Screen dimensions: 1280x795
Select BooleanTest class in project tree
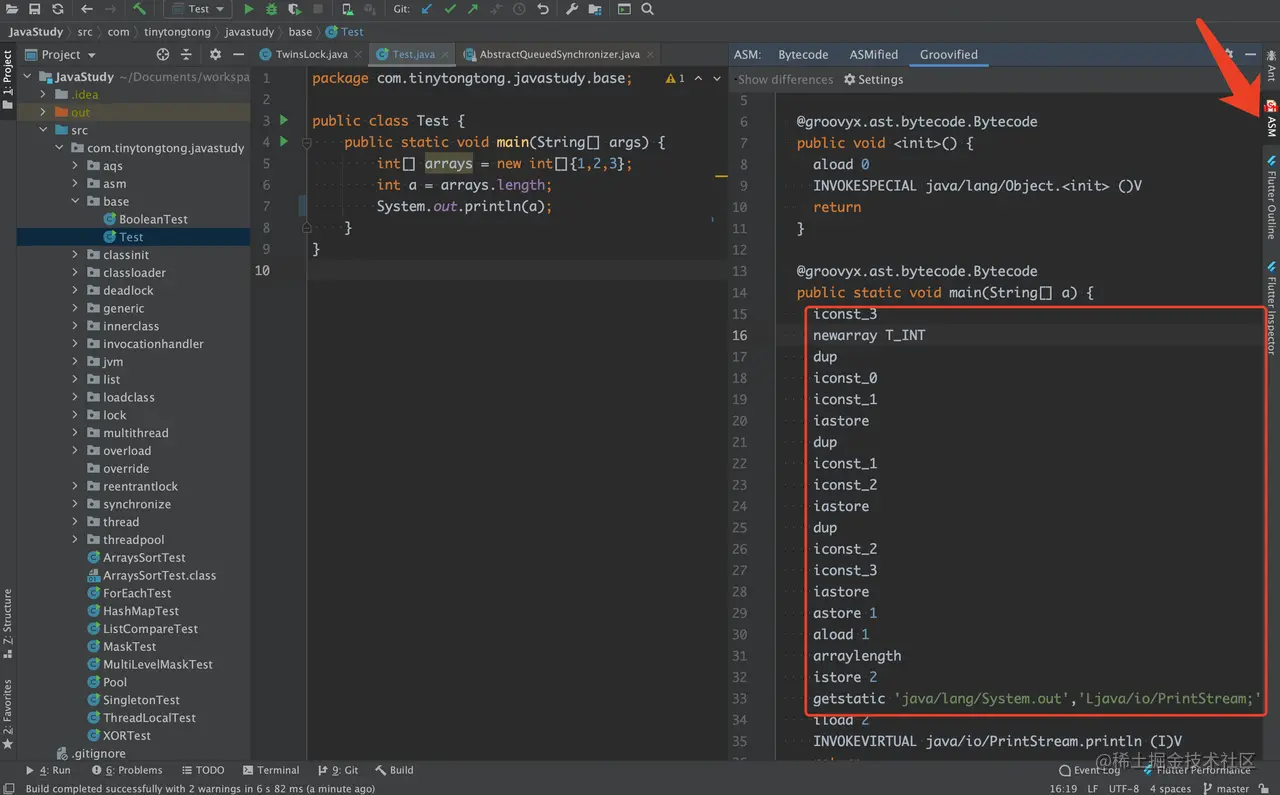coord(145,219)
